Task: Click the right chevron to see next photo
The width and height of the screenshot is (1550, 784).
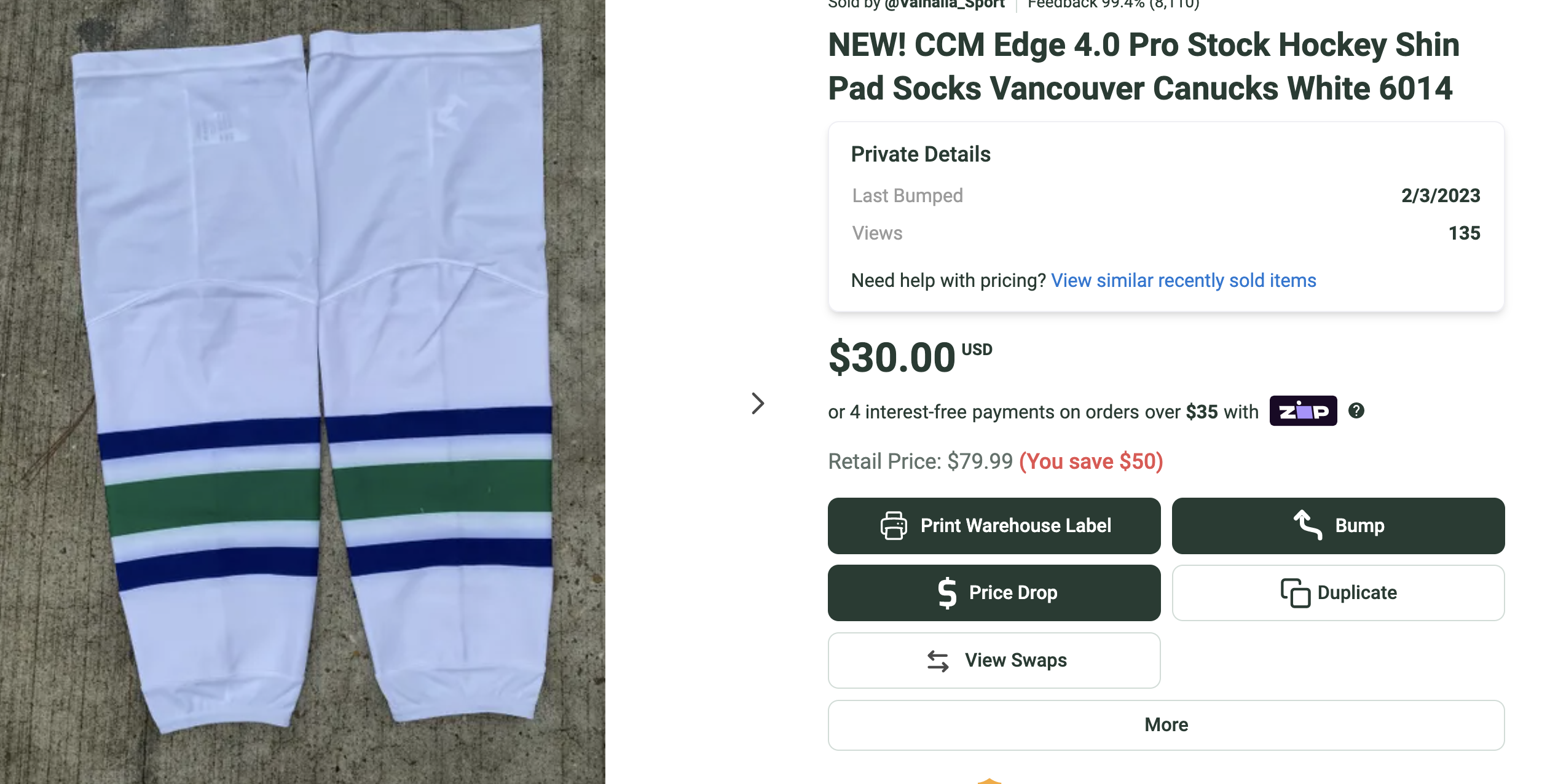Action: 757,404
